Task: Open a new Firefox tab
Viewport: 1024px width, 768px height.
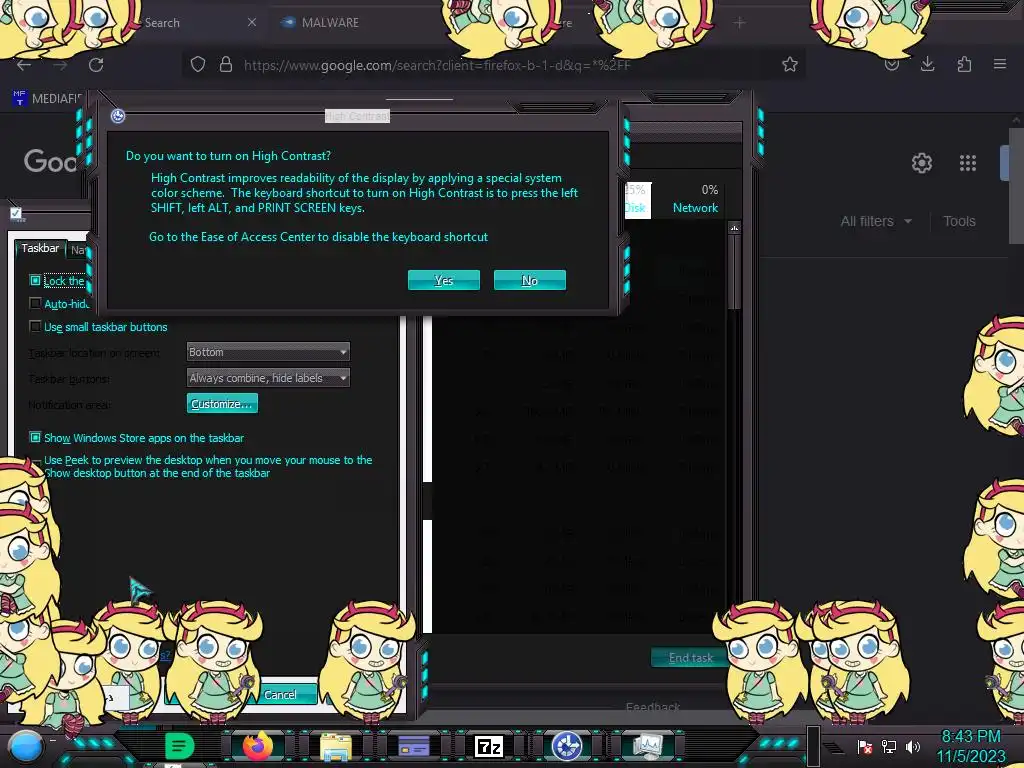Action: (x=739, y=23)
